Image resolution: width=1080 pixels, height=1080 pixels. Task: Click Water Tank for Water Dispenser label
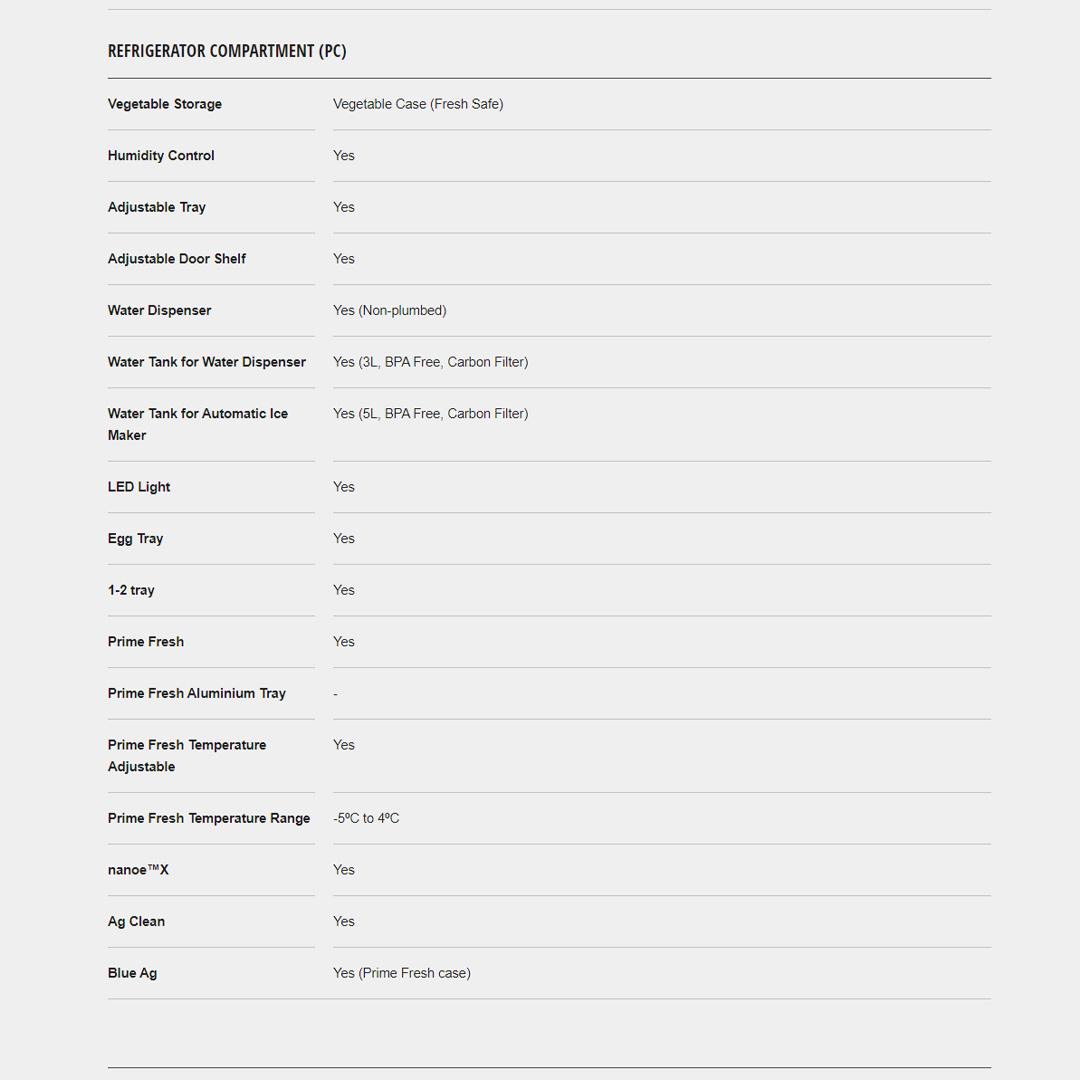pyautogui.click(x=207, y=362)
